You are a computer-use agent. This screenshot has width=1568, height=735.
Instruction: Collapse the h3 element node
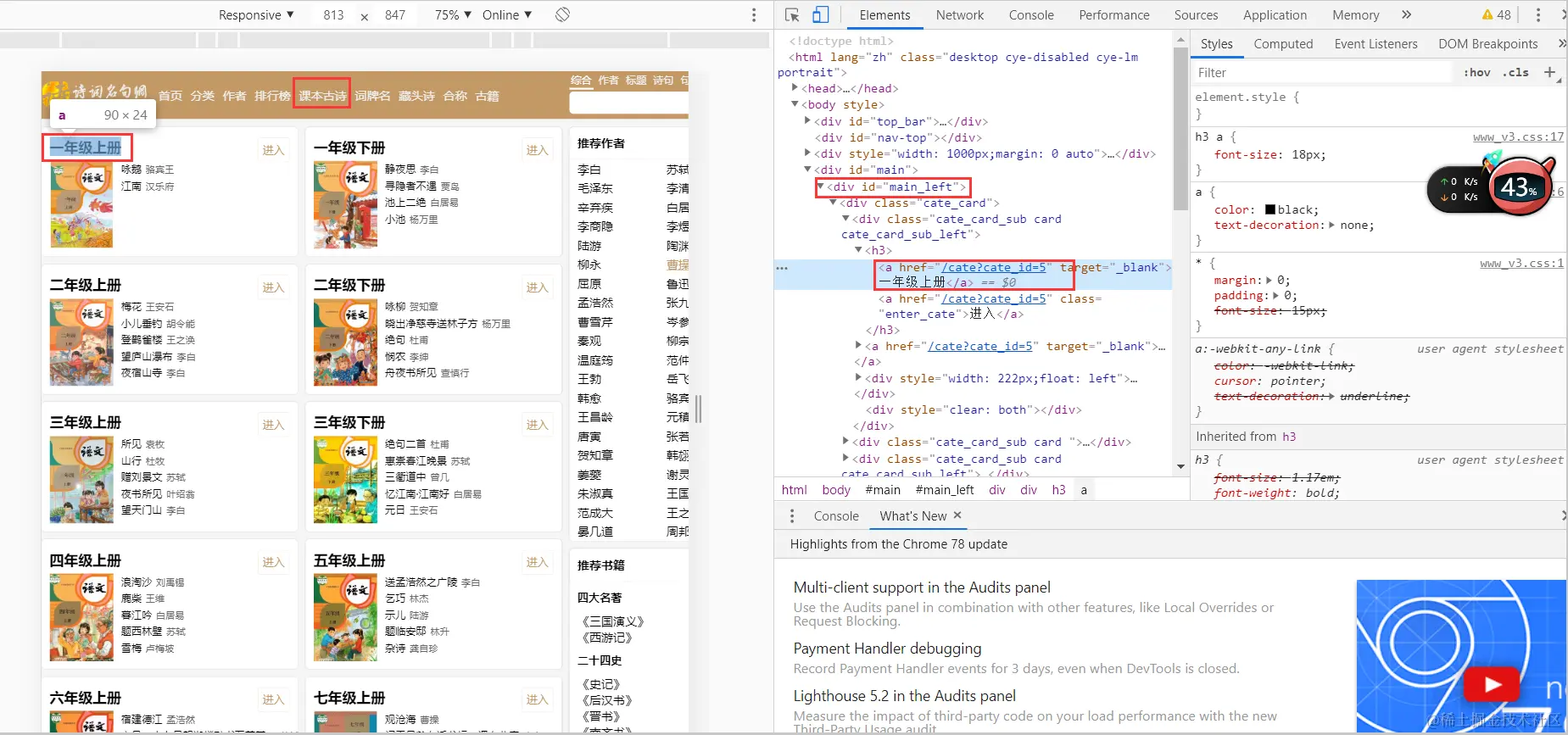pos(858,250)
